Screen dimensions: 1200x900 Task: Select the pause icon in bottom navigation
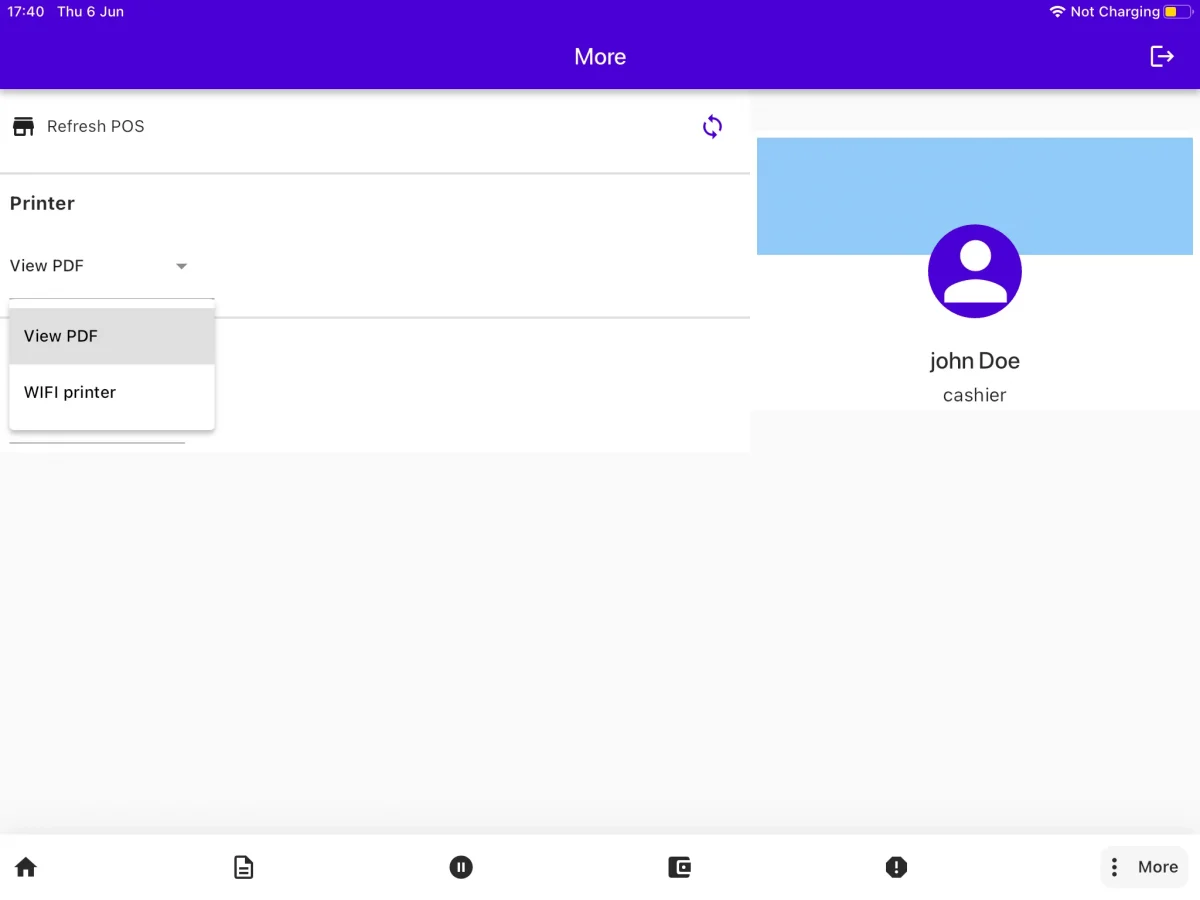click(x=461, y=867)
